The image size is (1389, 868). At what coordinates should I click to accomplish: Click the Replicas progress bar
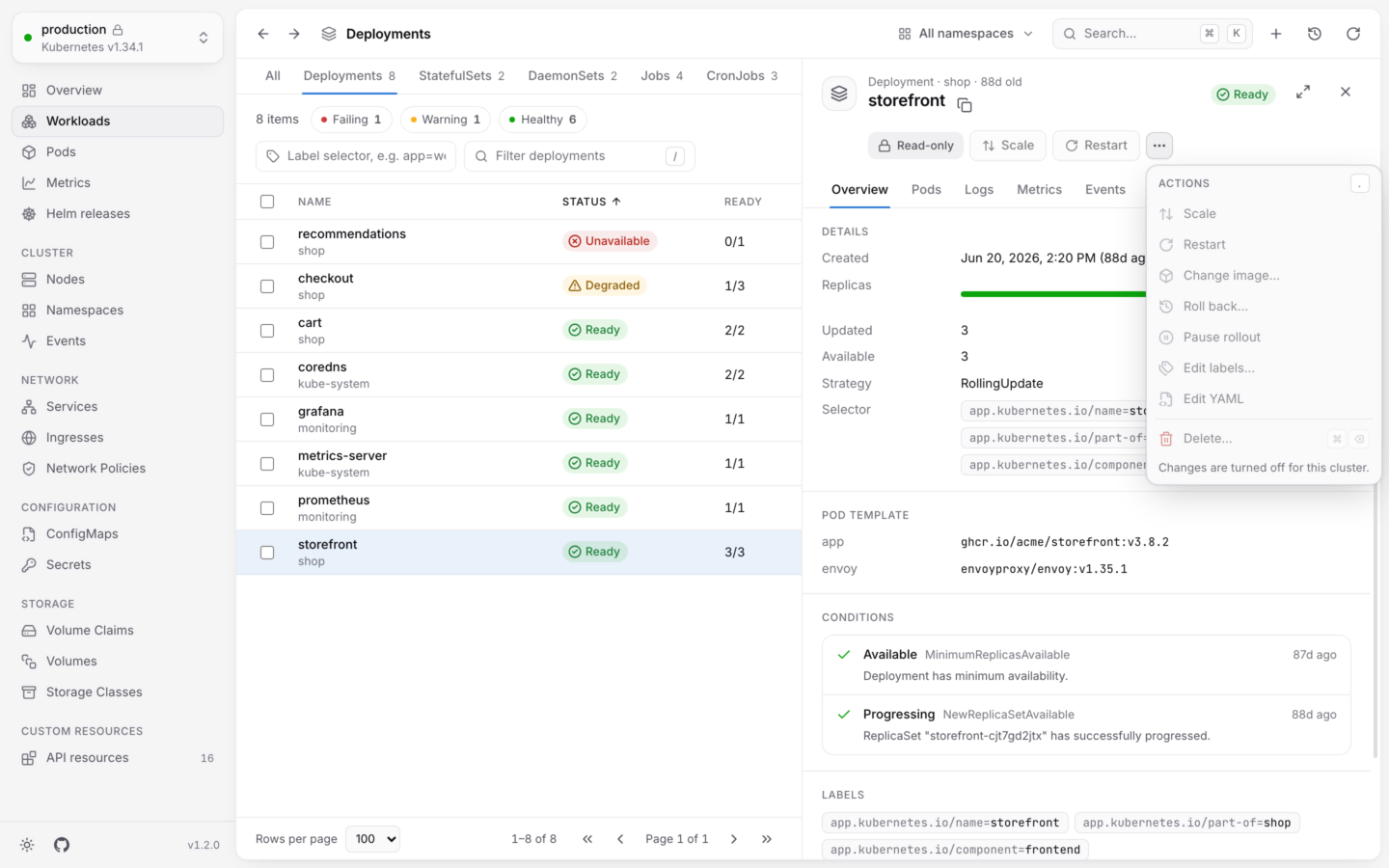click(x=1053, y=294)
